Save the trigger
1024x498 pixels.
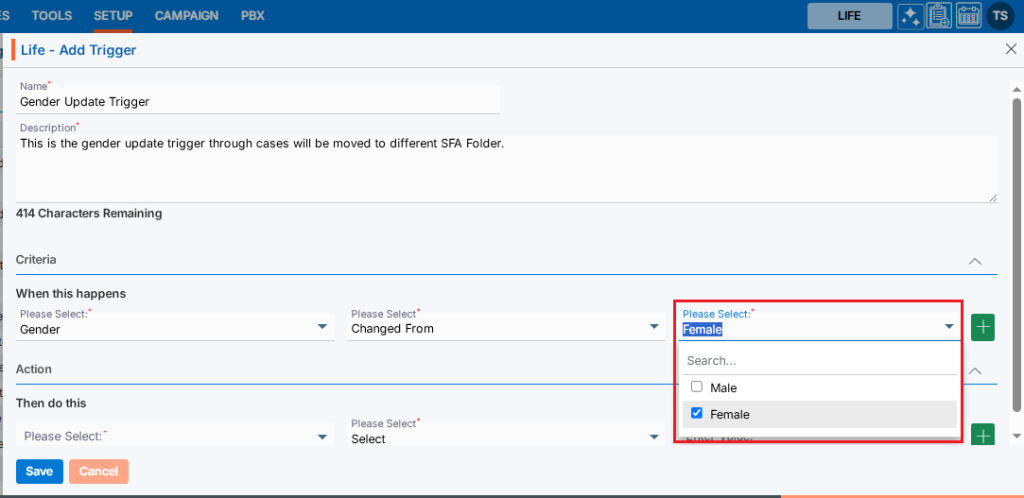point(39,471)
